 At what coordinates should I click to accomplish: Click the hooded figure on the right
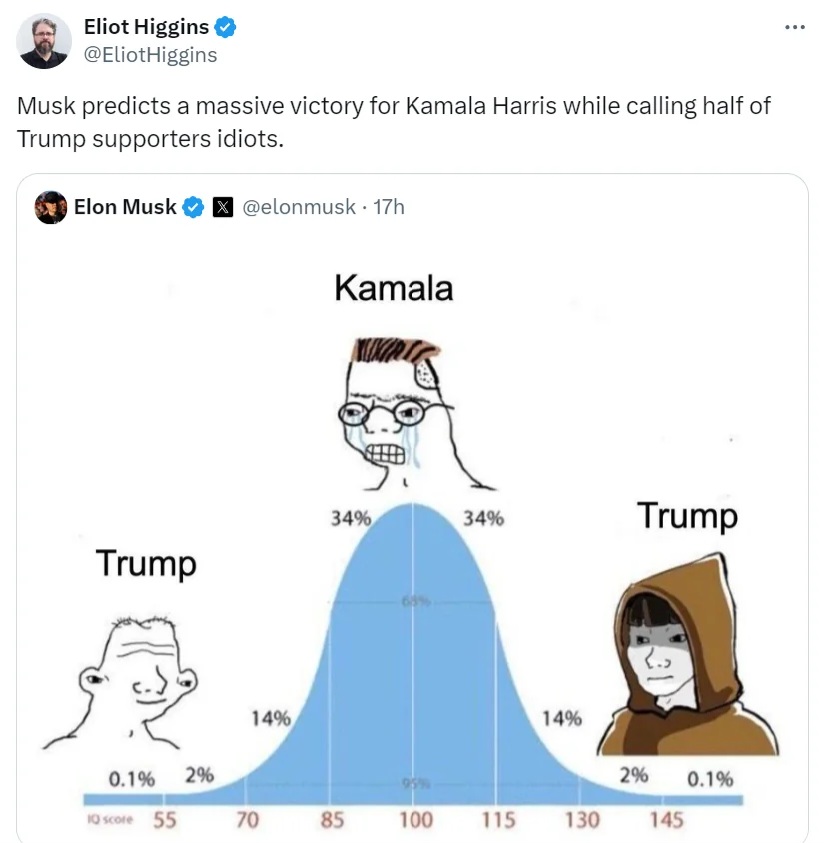(688, 654)
